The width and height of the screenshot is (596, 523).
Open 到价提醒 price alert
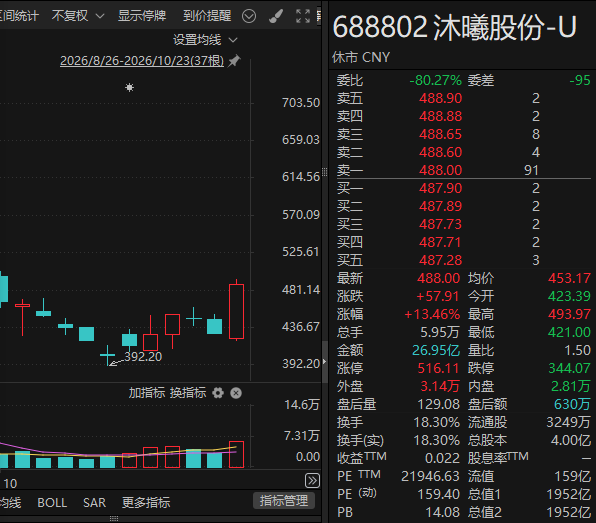[207, 16]
